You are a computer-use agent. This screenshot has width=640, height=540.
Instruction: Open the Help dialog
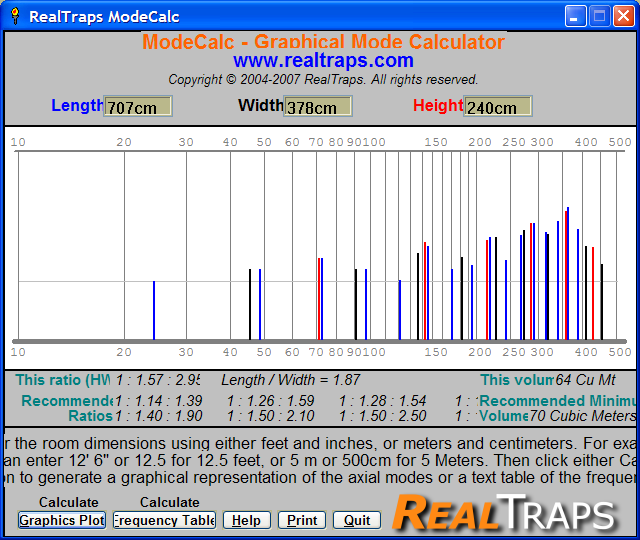point(247,520)
